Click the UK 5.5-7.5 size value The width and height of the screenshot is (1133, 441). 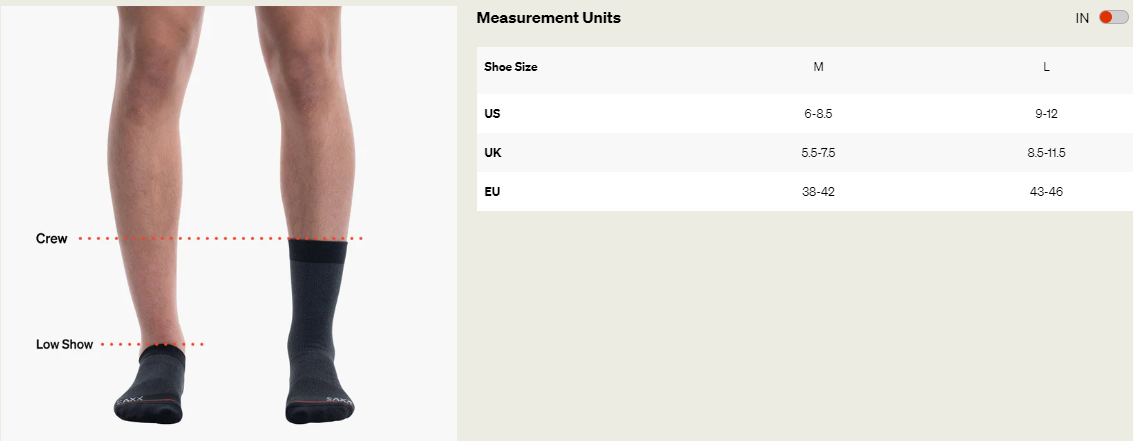coord(818,153)
